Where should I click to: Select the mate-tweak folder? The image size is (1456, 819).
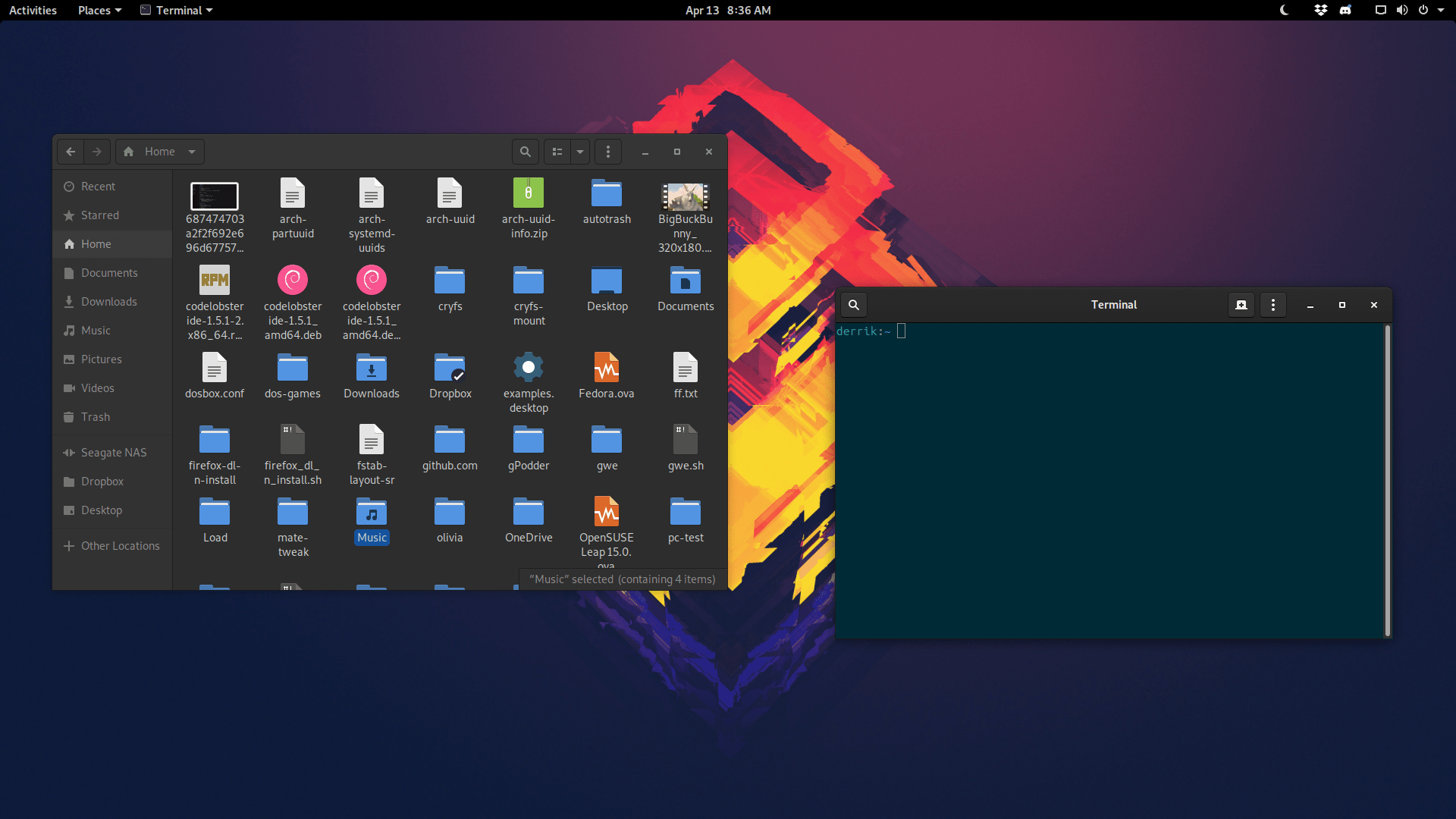click(293, 513)
